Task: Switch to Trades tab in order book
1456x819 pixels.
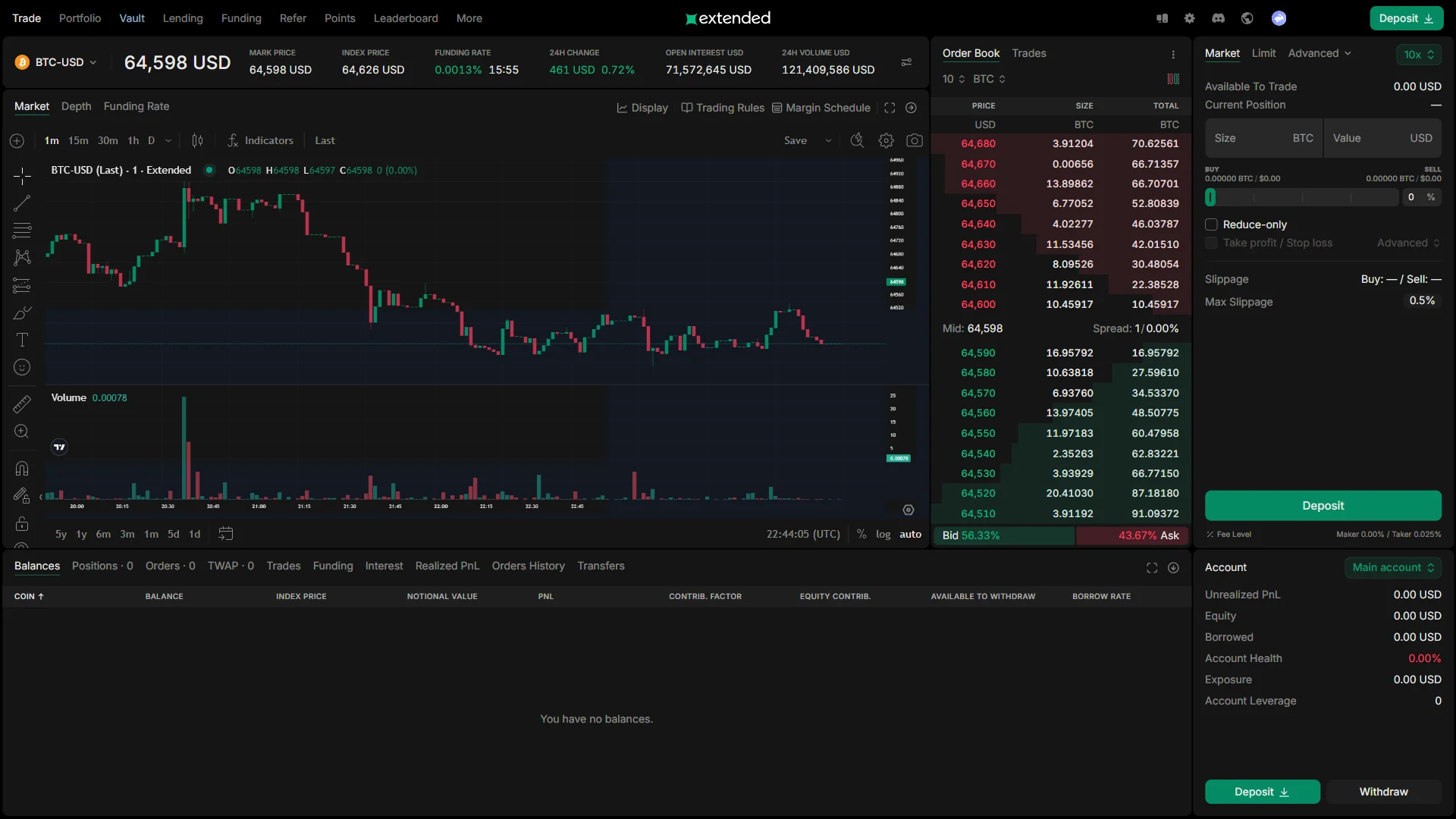Action: pos(1029,53)
